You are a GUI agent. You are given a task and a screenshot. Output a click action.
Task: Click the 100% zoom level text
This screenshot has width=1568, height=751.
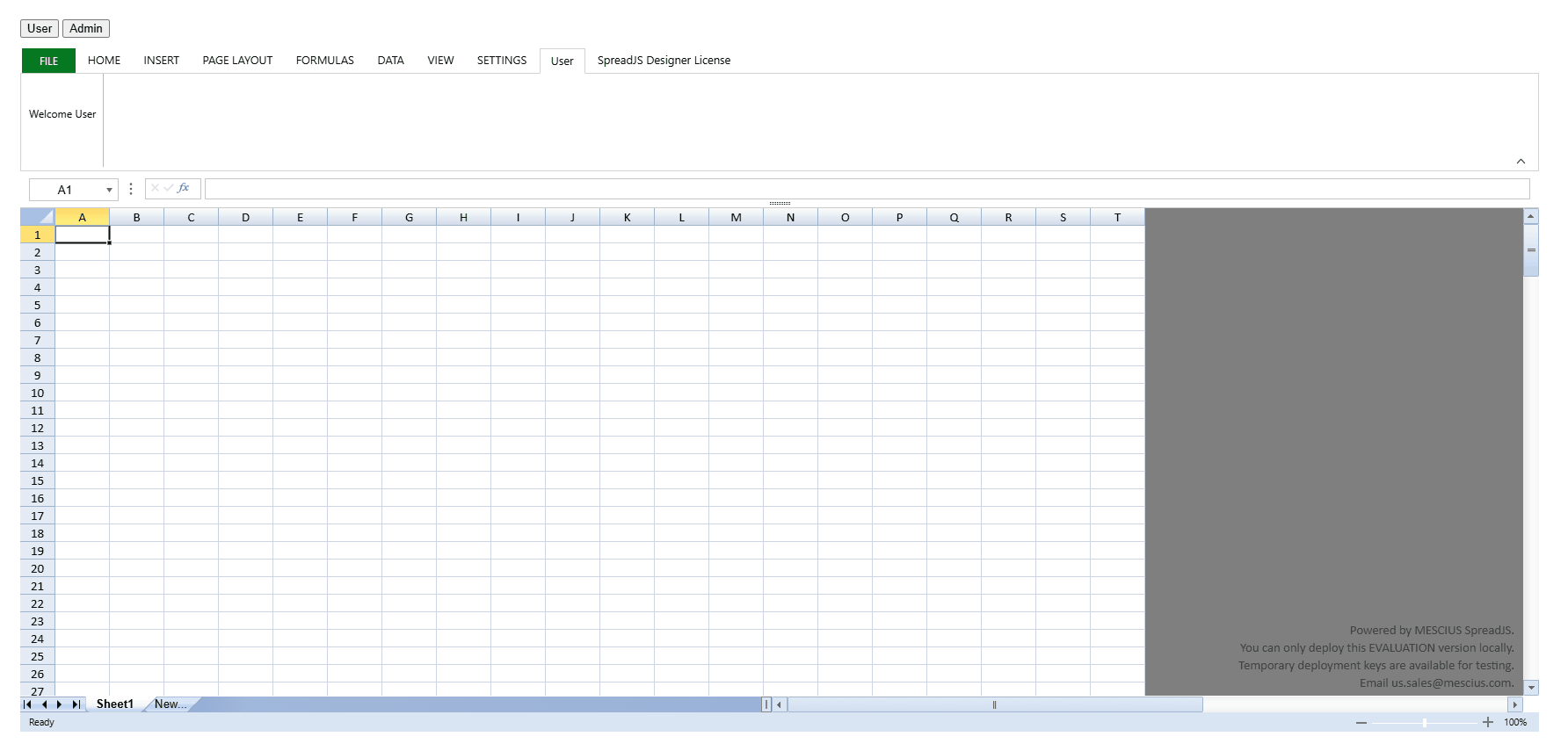coord(1515,722)
